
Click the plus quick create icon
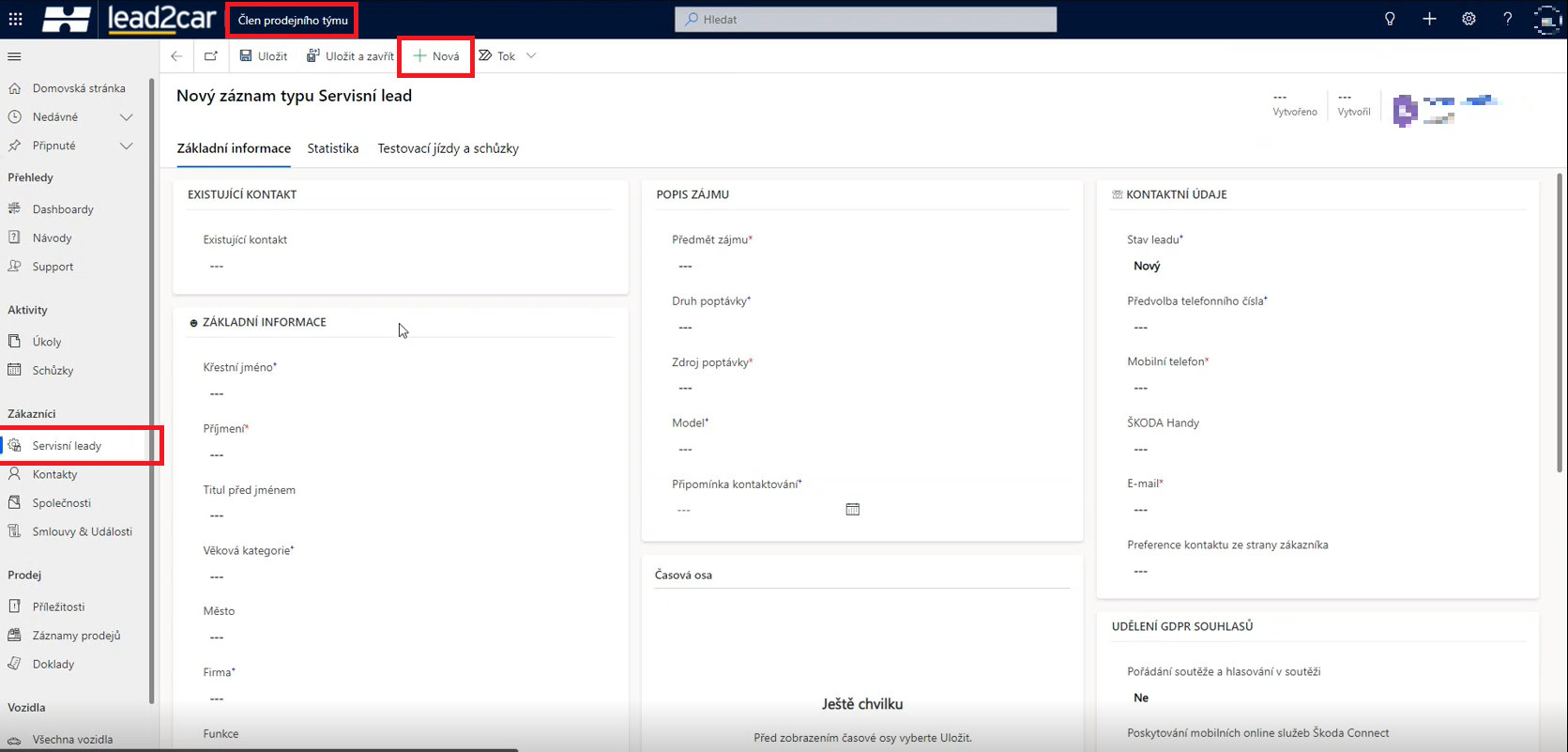(x=1429, y=19)
